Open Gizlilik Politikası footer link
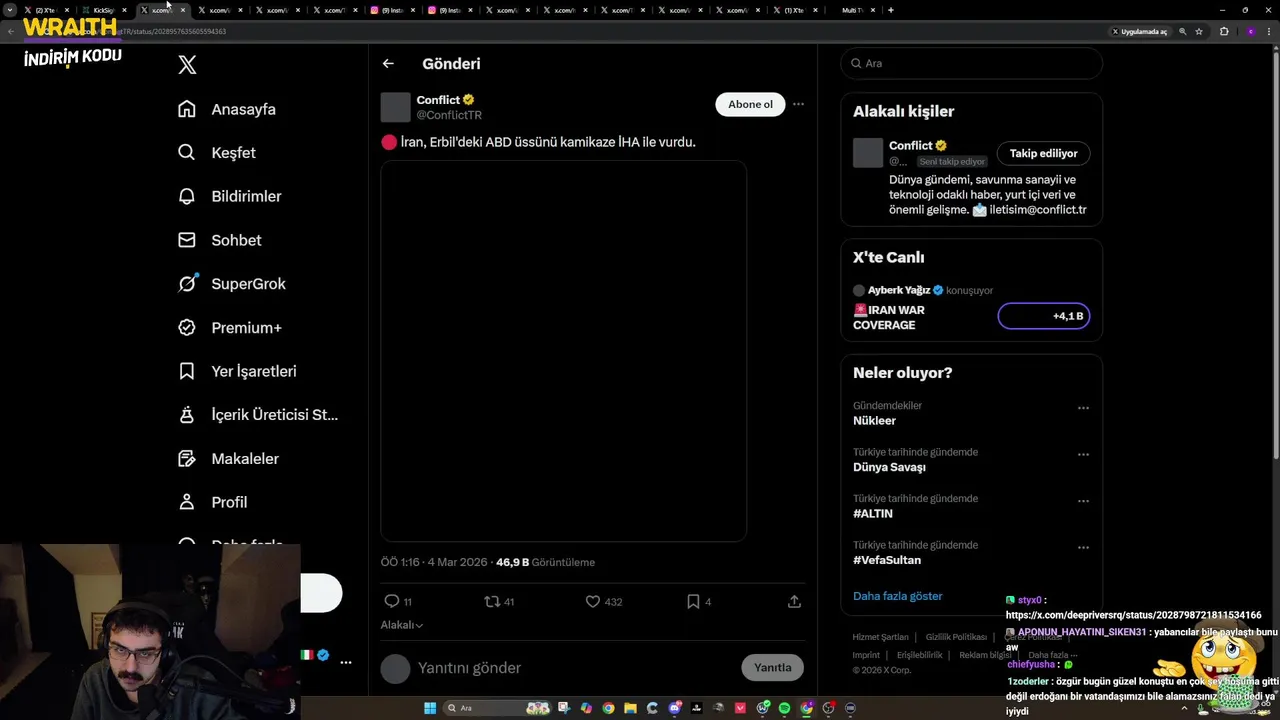Viewport: 1280px width, 720px height. point(956,637)
